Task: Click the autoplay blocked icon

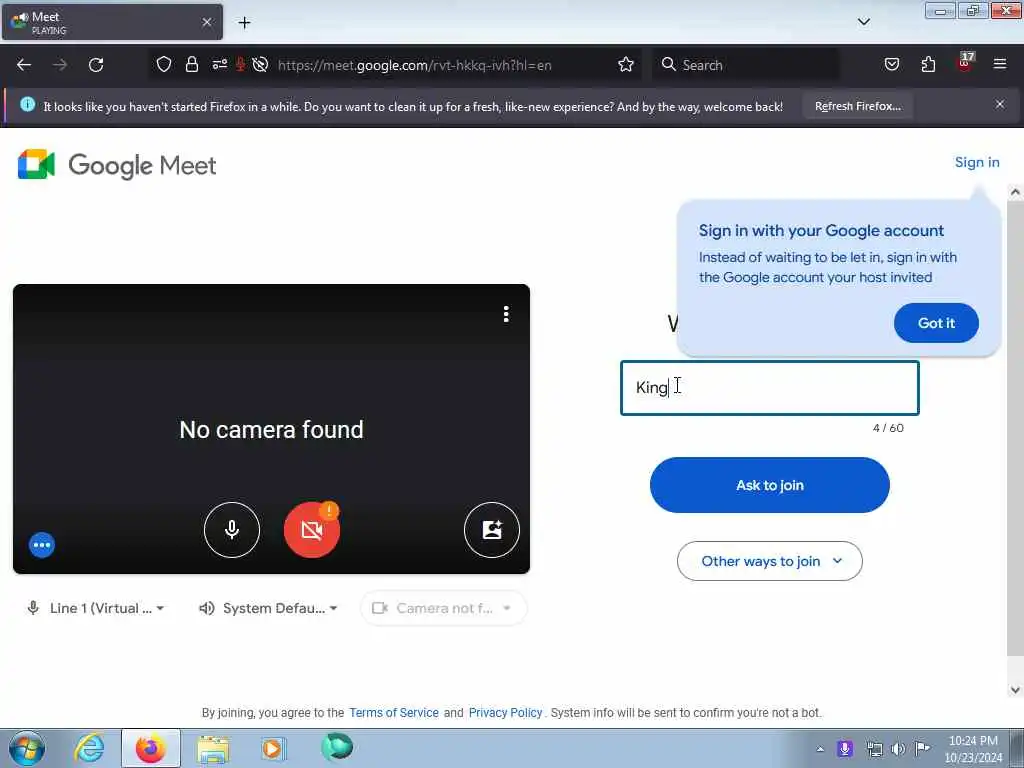Action: [x=260, y=65]
